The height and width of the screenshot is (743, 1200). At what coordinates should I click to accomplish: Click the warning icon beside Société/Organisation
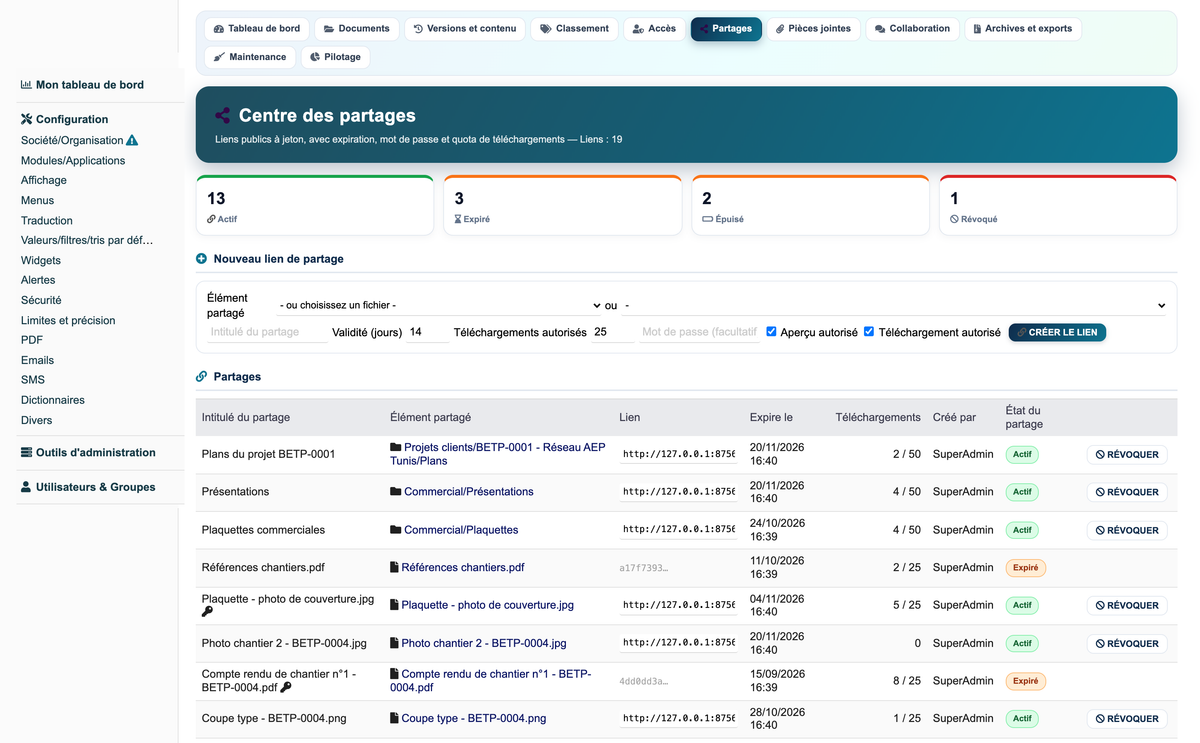132,140
